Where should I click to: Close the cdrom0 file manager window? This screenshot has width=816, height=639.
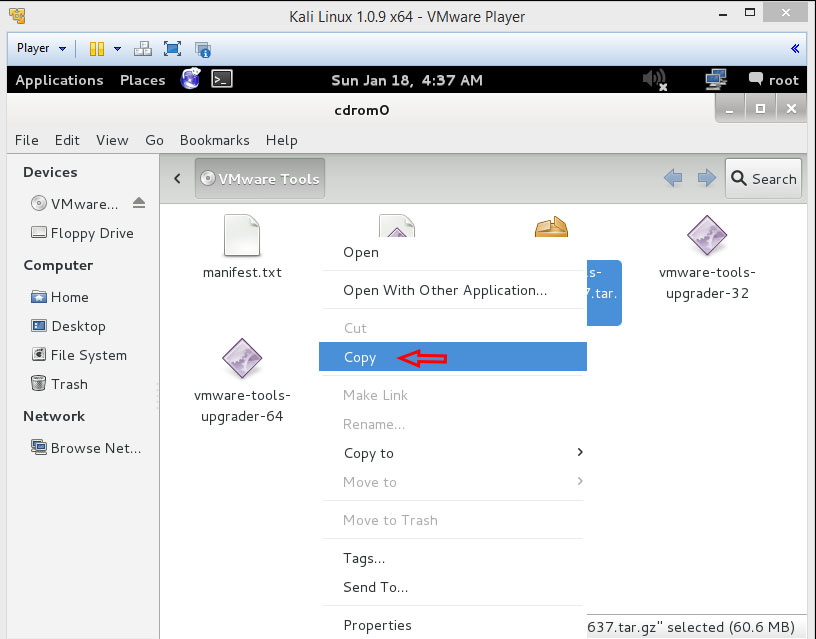click(791, 109)
